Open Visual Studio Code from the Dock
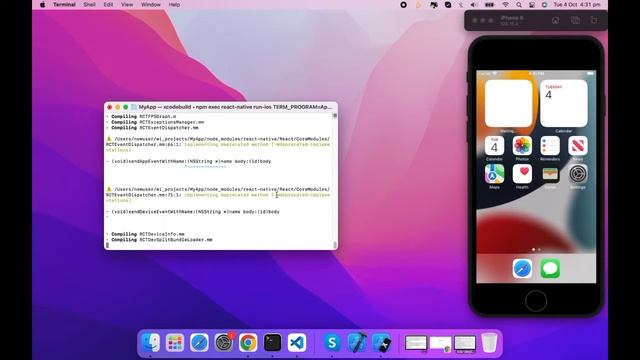This screenshot has width=640, height=360. tap(297, 342)
